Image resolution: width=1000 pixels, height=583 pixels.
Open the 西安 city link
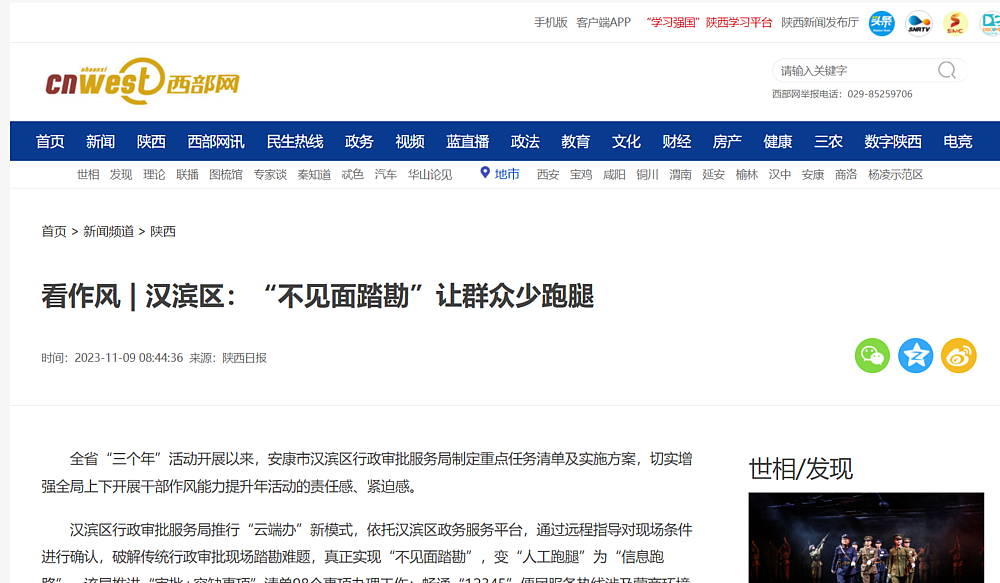coord(548,174)
